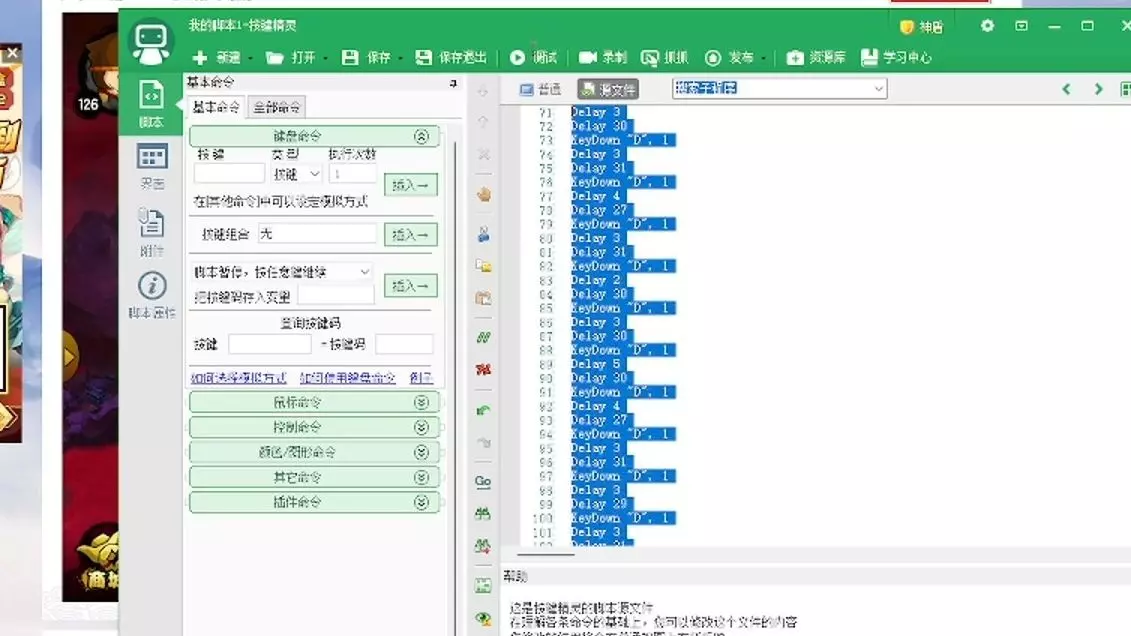Click the green comment slashes icon
1131x636 pixels.
(483, 337)
